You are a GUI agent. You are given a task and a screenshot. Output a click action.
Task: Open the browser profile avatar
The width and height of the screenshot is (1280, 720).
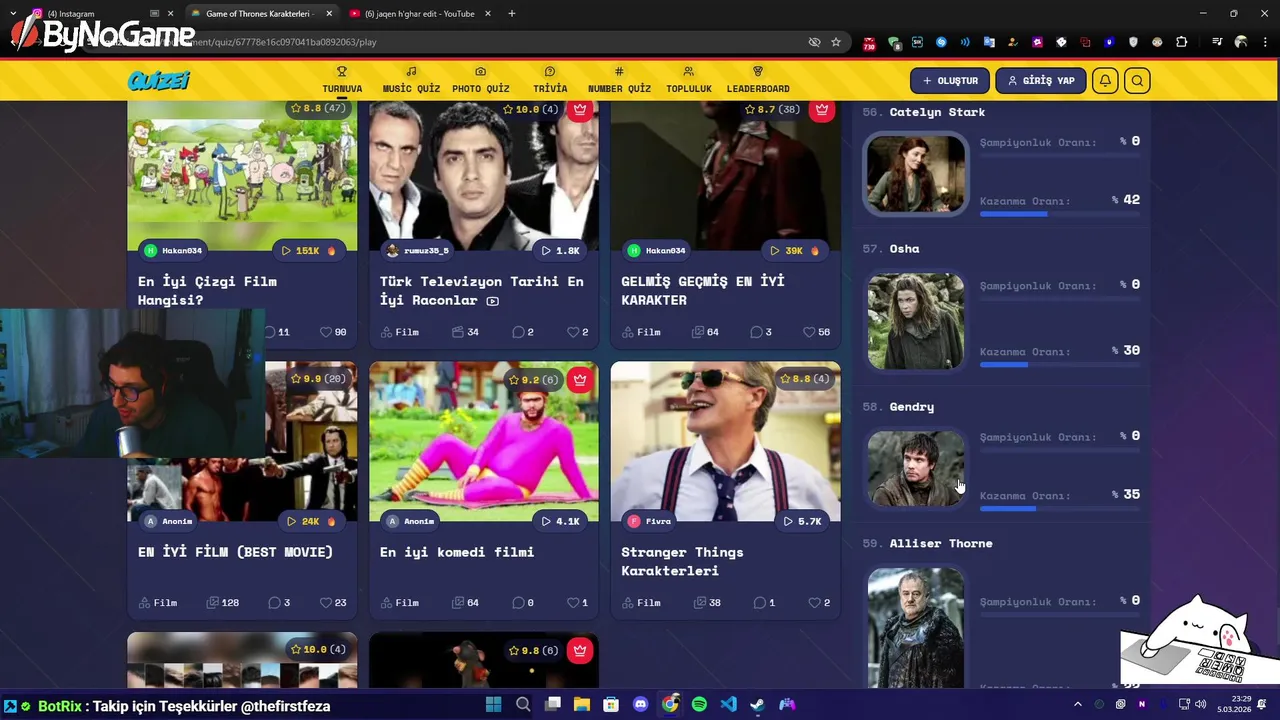tap(1241, 42)
